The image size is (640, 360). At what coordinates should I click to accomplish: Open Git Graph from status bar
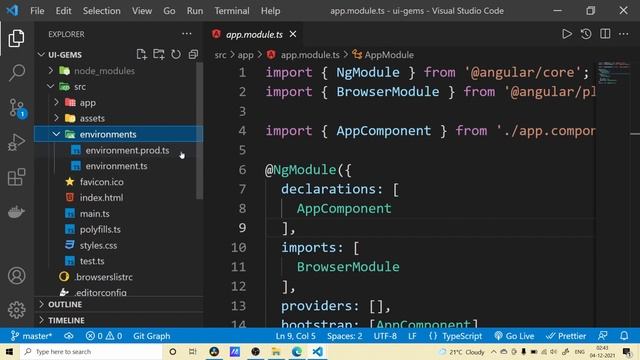tap(151, 336)
